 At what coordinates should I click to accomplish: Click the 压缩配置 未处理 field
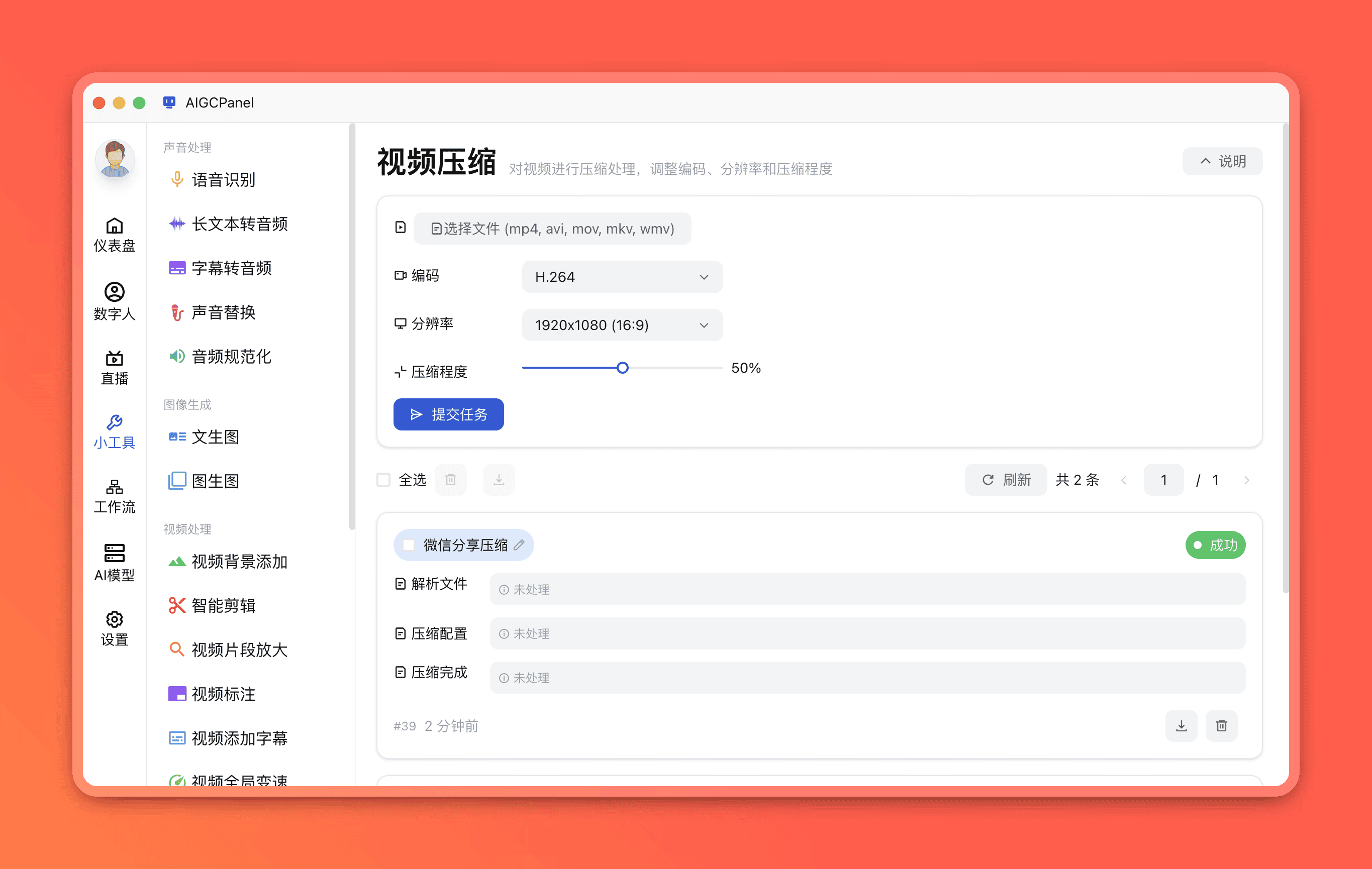point(867,633)
